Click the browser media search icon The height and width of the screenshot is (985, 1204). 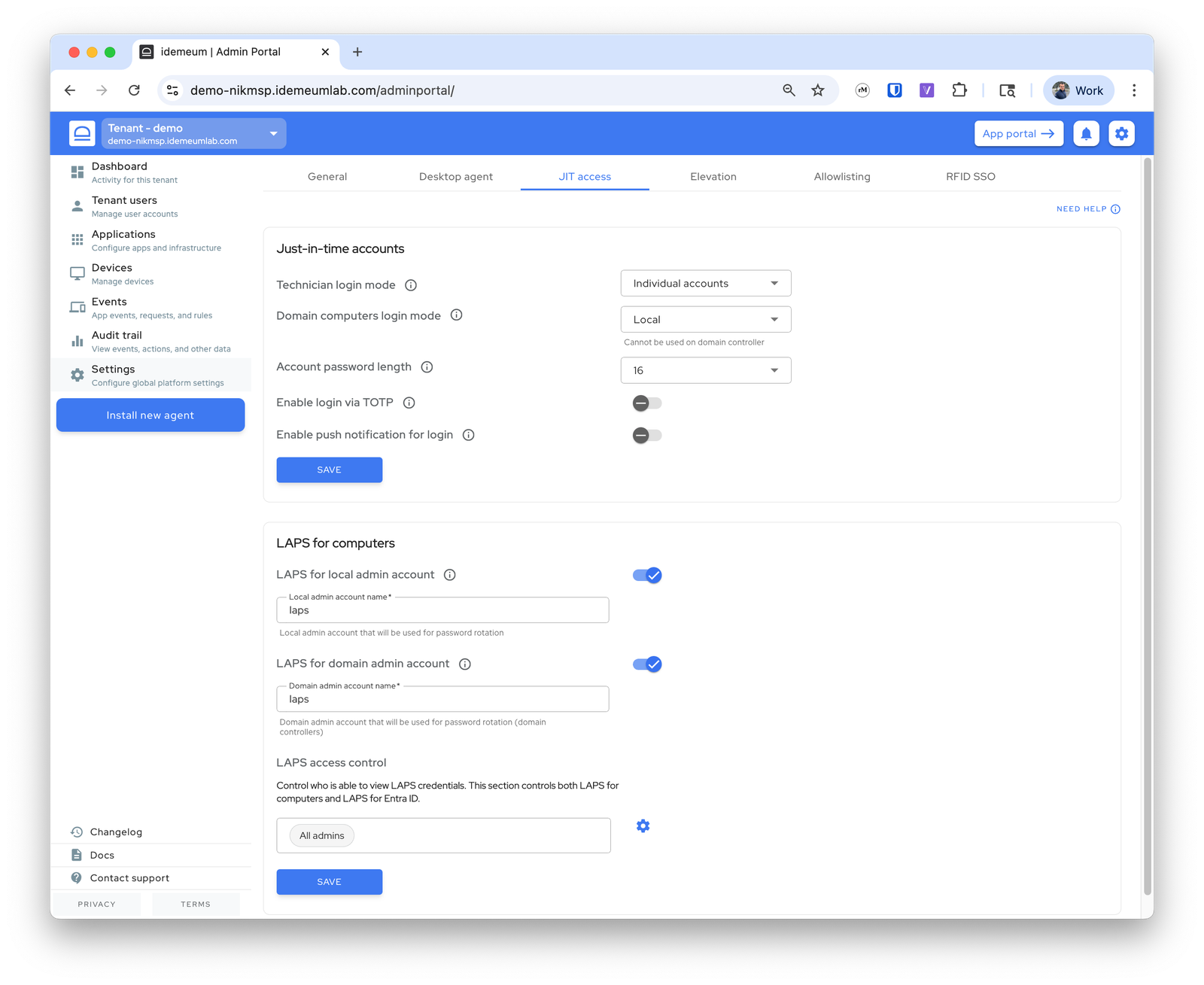pyautogui.click(x=1007, y=90)
